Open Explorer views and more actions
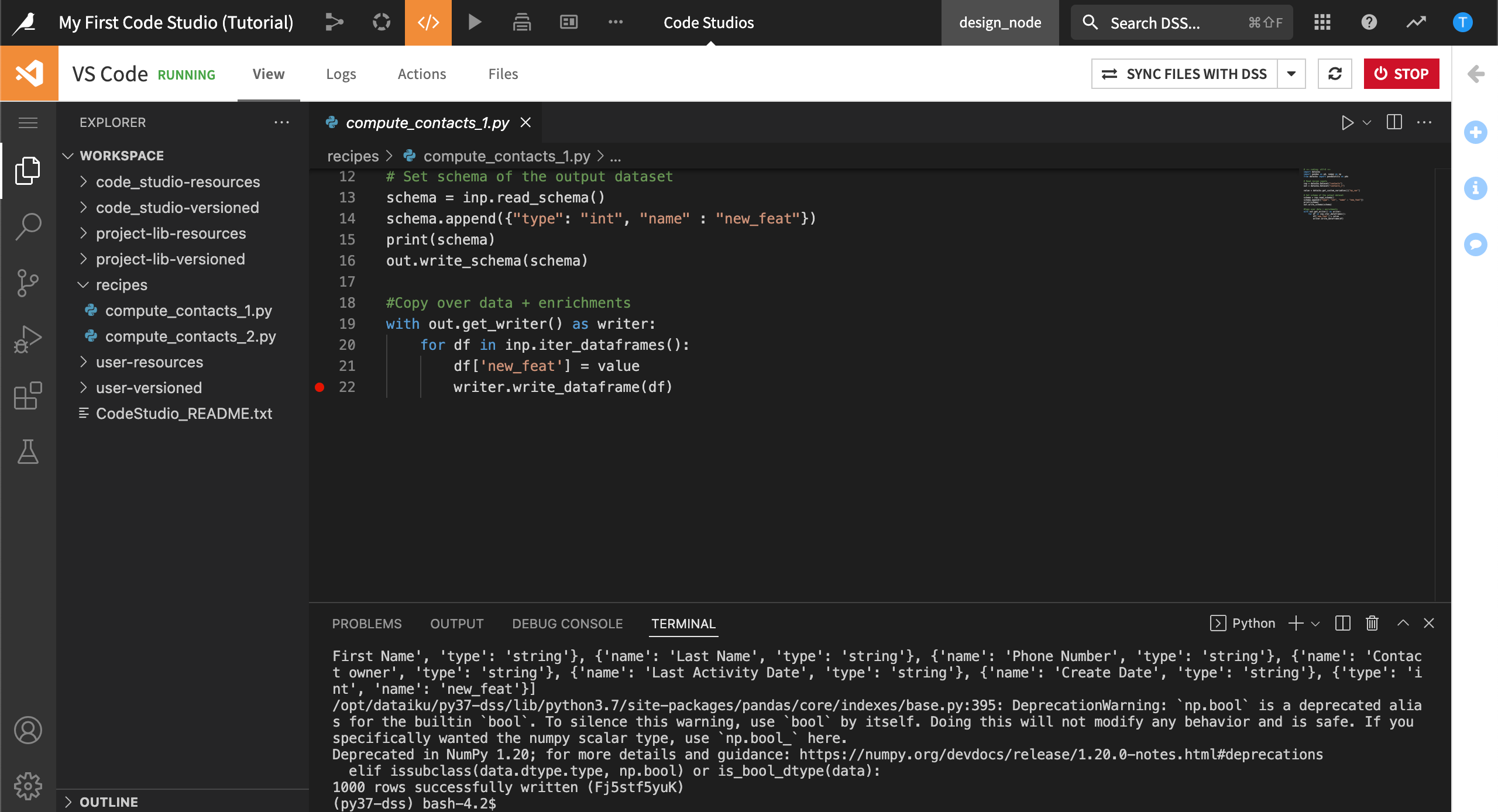The height and width of the screenshot is (812, 1498). [282, 122]
